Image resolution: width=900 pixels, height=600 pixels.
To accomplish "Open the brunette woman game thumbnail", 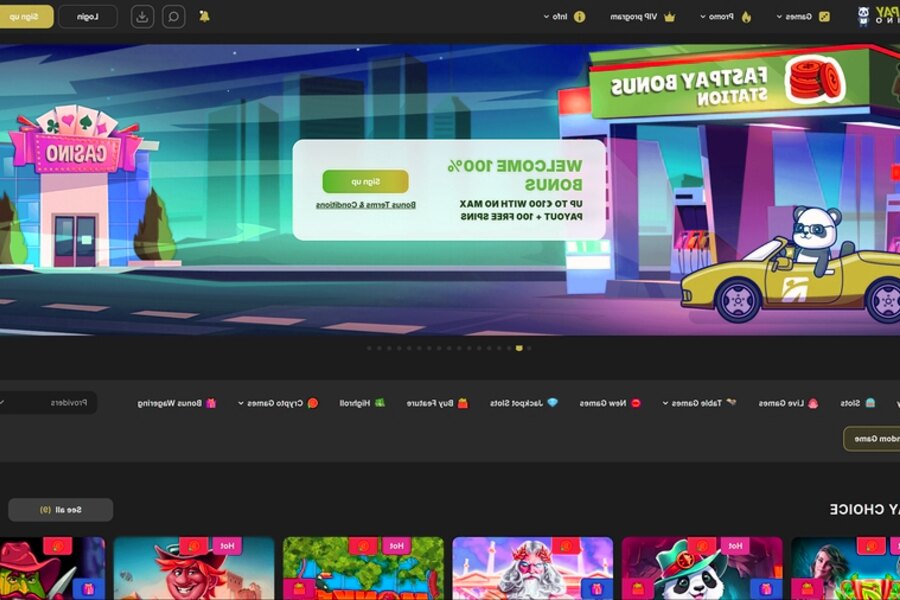I will pyautogui.click(x=845, y=568).
